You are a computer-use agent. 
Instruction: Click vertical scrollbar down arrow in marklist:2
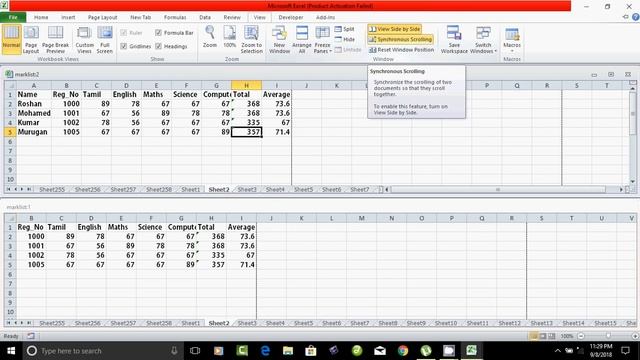tap(632, 181)
